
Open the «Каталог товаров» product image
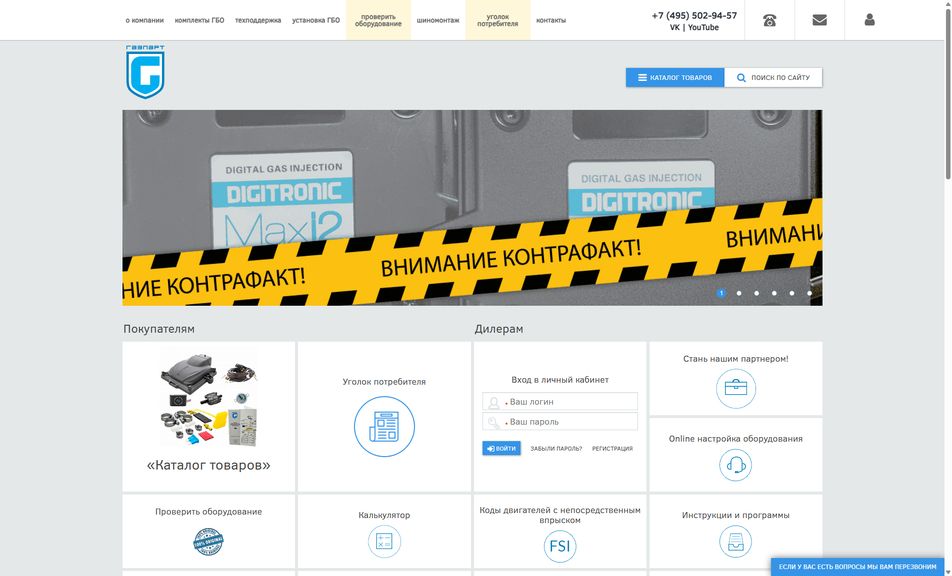208,399
